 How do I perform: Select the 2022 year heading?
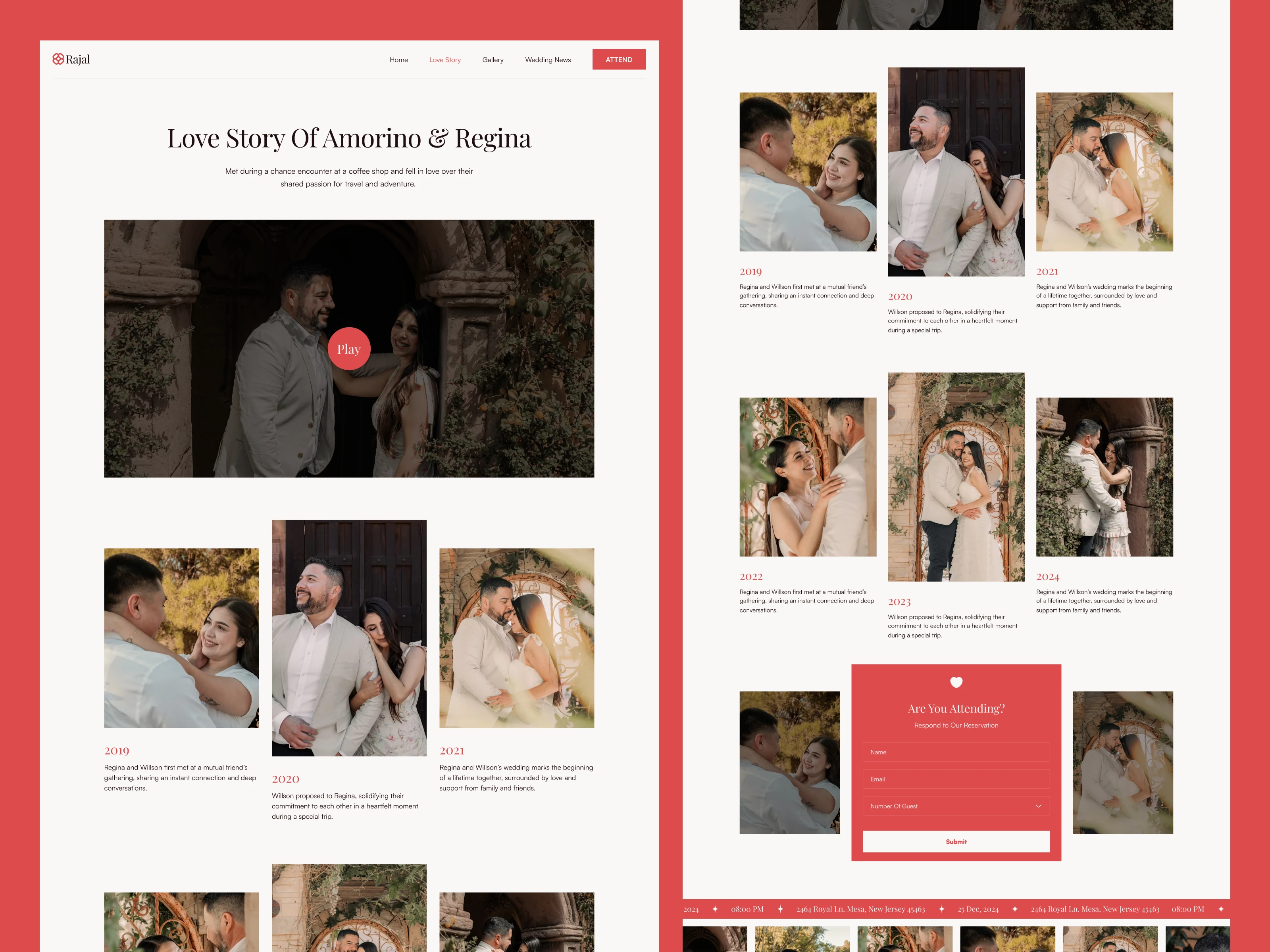[x=751, y=577]
